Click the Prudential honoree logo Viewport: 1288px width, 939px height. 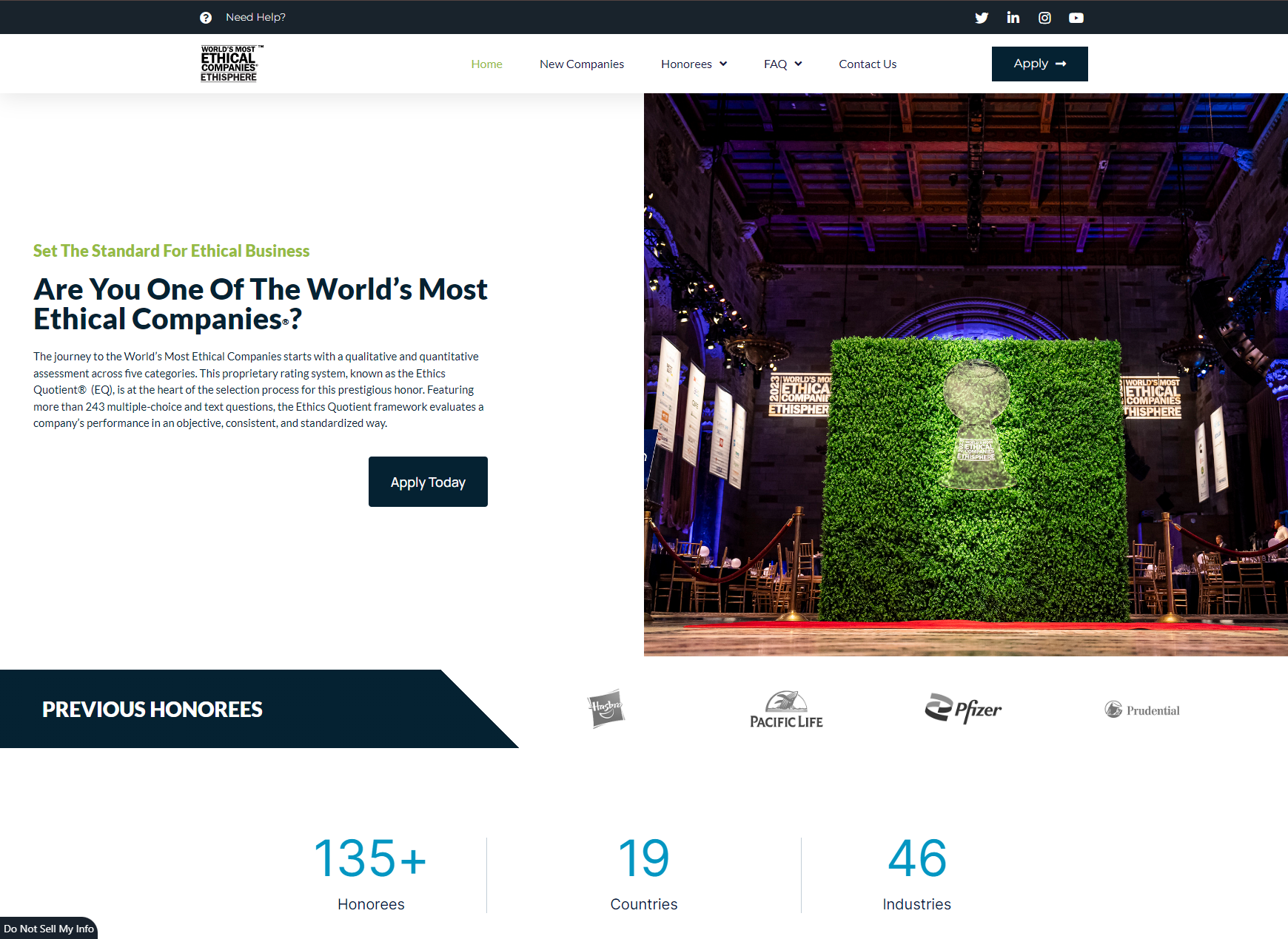[1142, 710]
